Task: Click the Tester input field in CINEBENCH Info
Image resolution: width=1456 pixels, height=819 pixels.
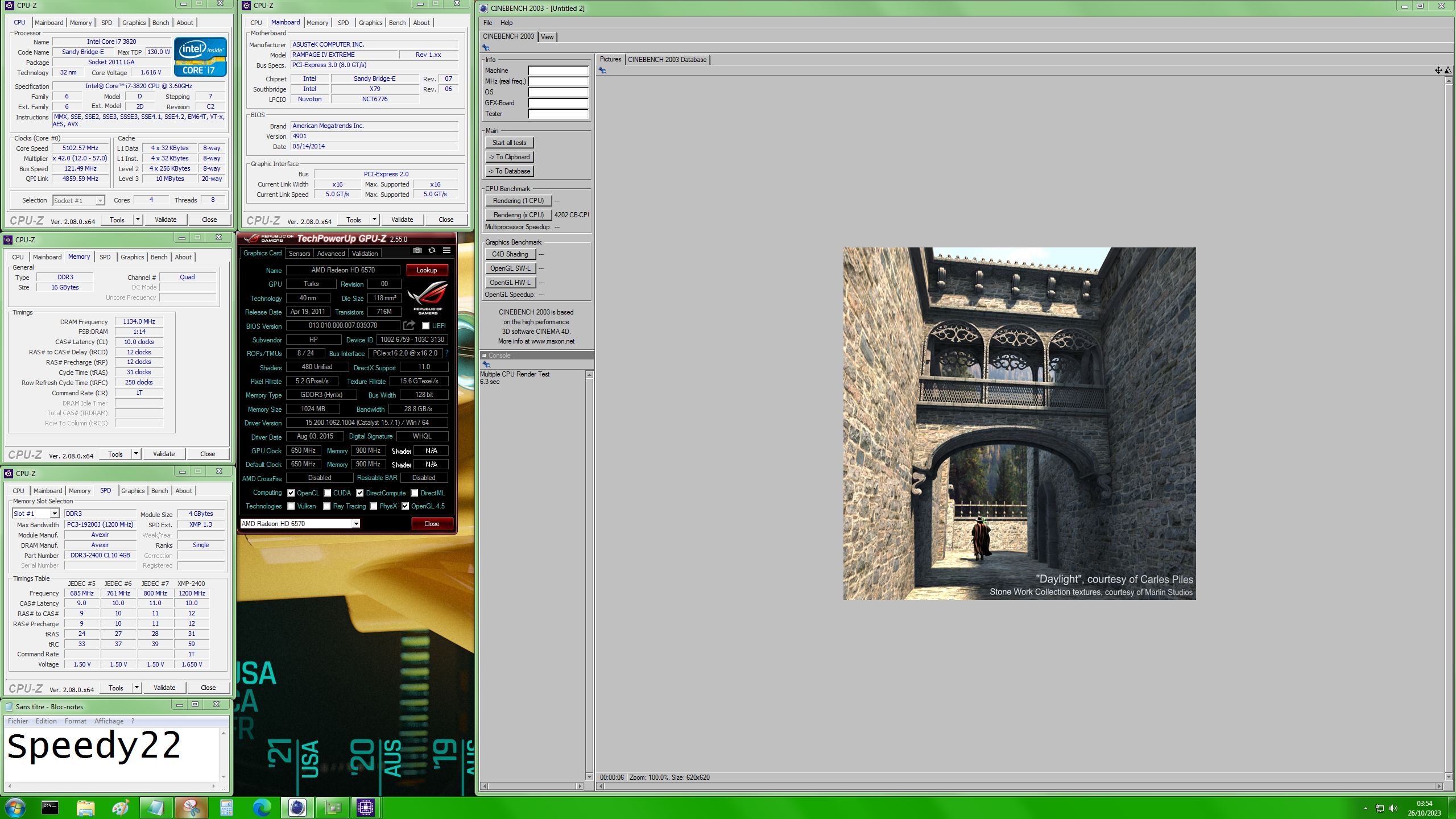Action: tap(558, 114)
